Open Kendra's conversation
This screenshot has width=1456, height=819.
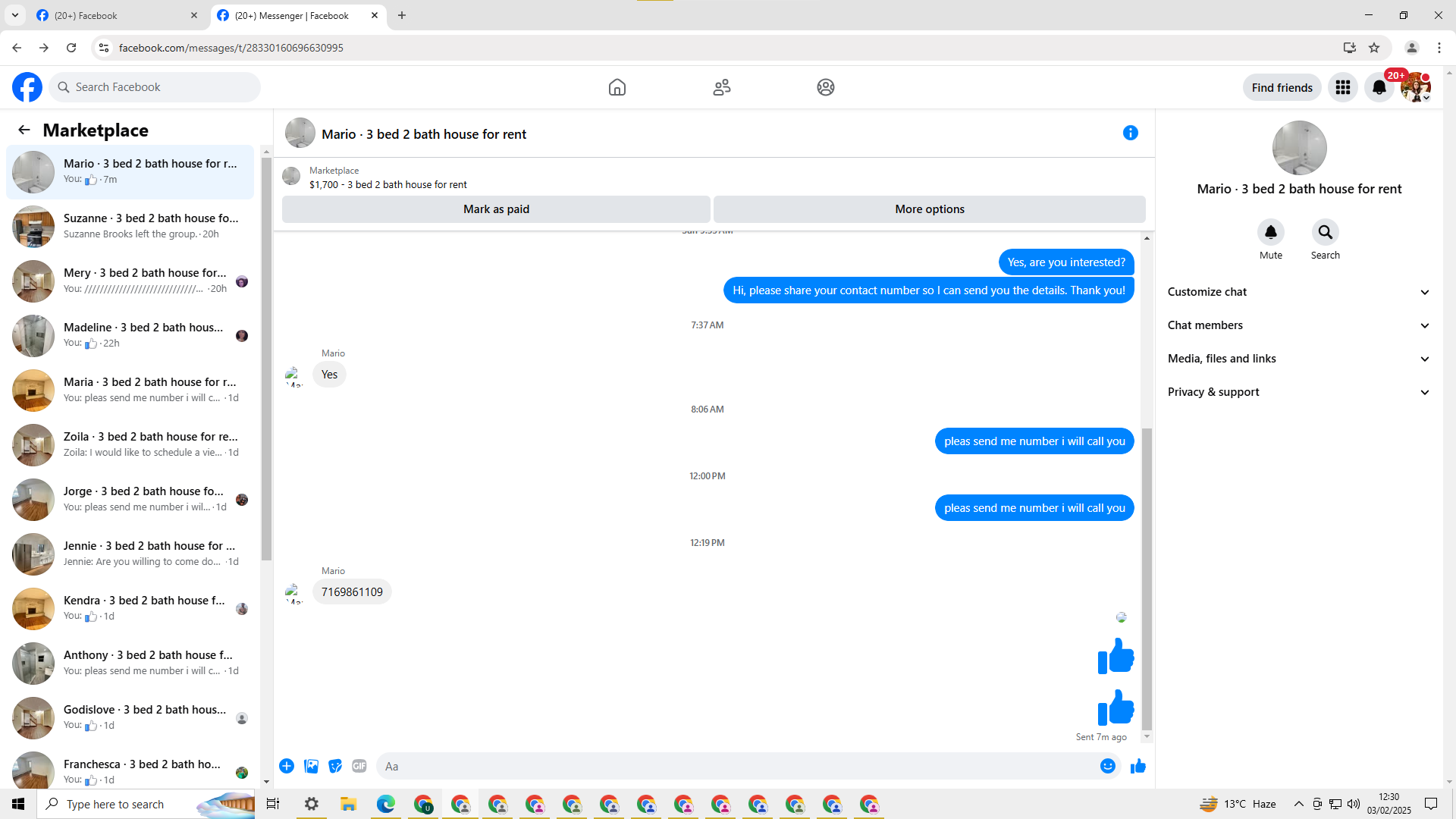[x=130, y=608]
